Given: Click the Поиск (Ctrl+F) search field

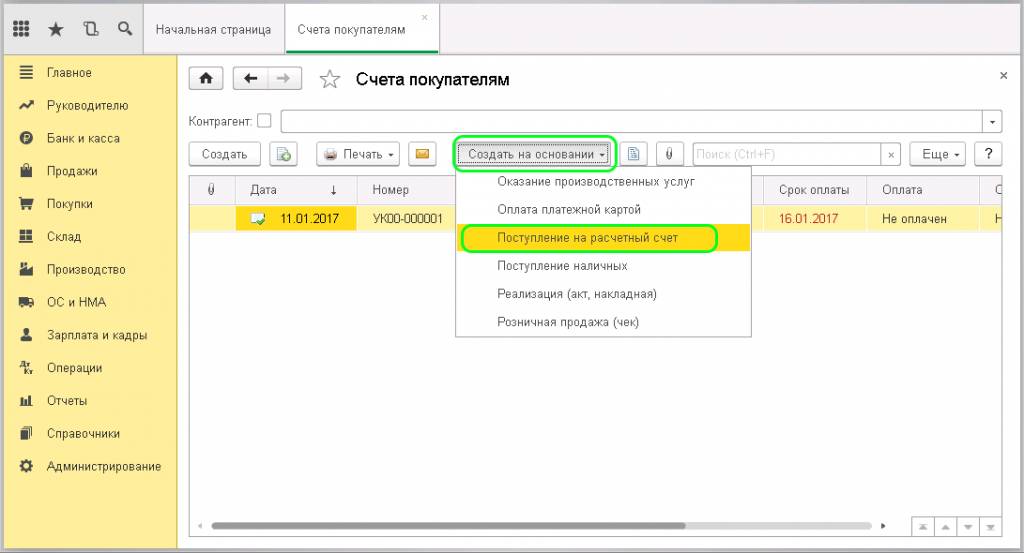Looking at the screenshot, I should [x=787, y=155].
